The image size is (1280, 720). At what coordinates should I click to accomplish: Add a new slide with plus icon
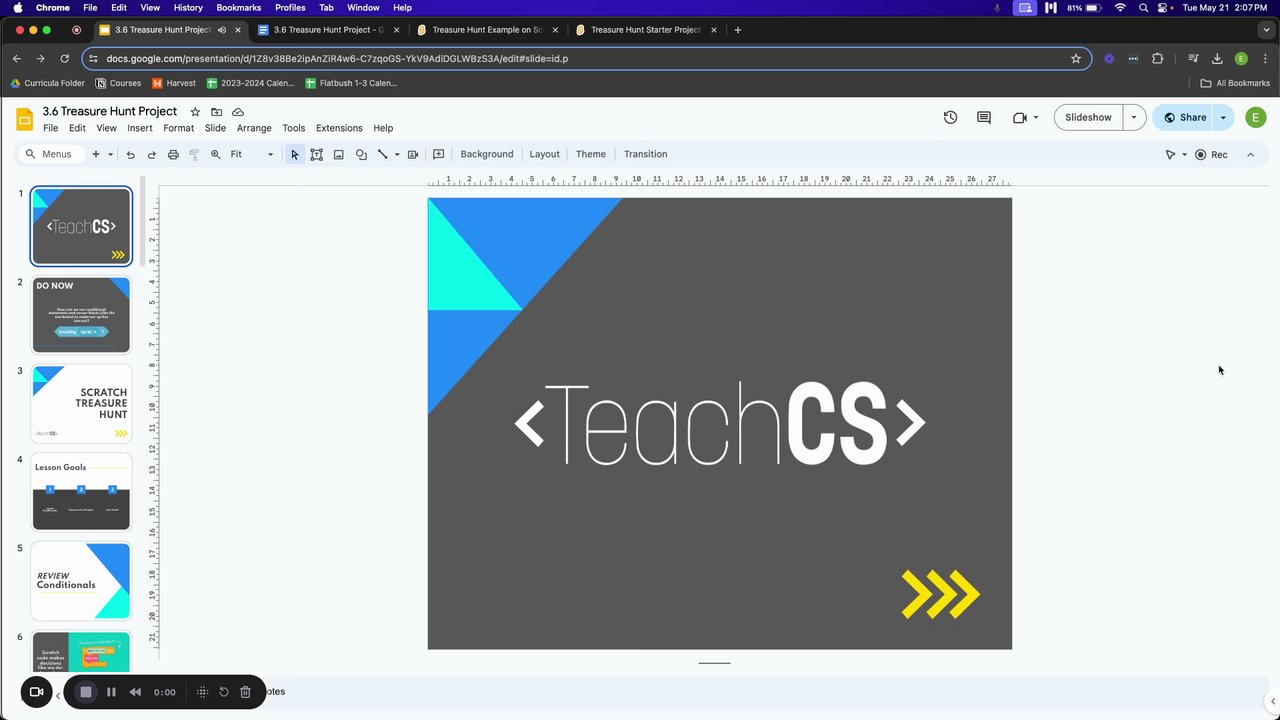coord(96,154)
